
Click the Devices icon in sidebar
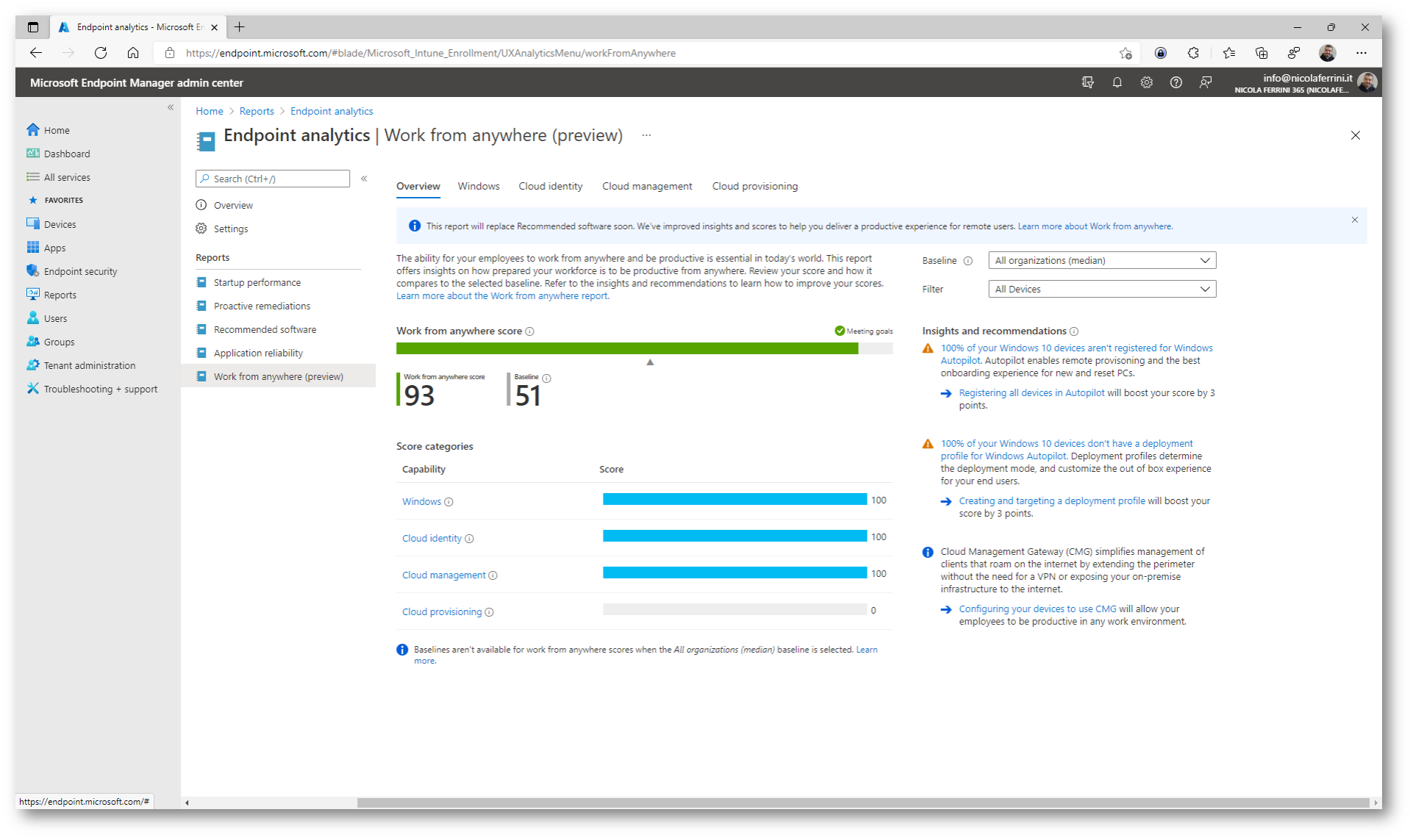pos(33,224)
